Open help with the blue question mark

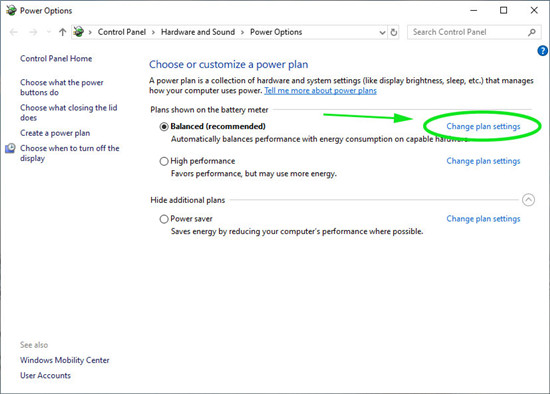[x=542, y=51]
